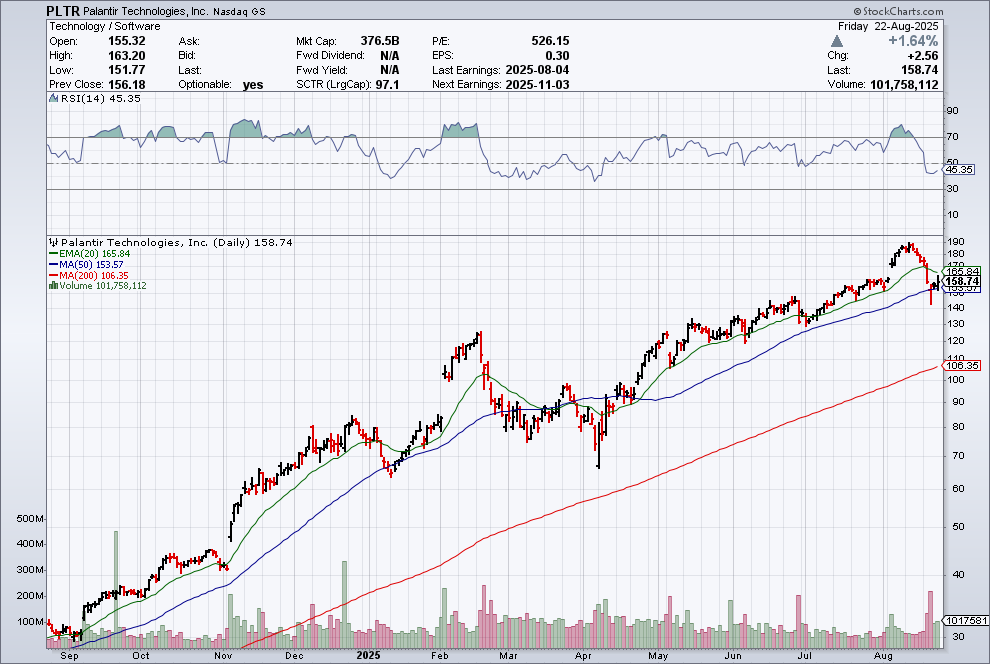The width and height of the screenshot is (990, 664).
Task: Click the Fwd Yield N/A value
Action: pyautogui.click(x=390, y=70)
